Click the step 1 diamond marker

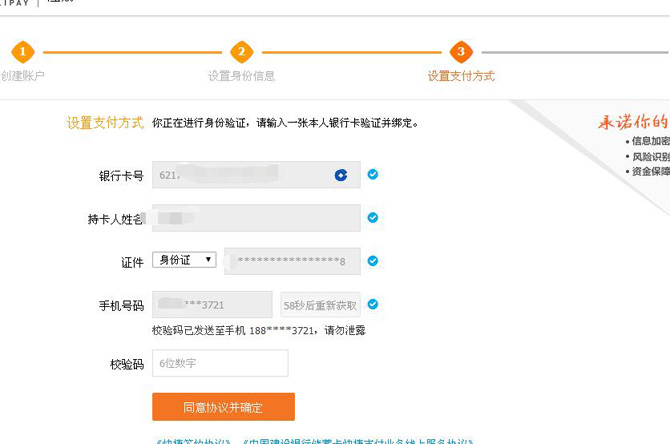(x=23, y=52)
